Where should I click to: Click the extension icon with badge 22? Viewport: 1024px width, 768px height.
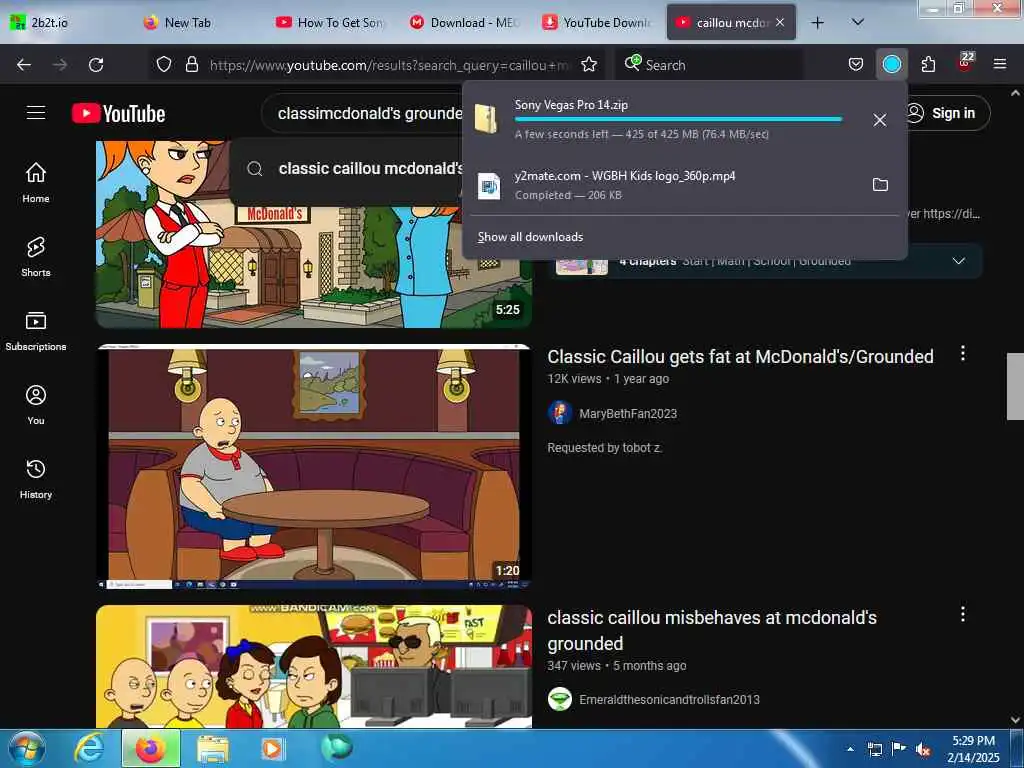pyautogui.click(x=965, y=62)
